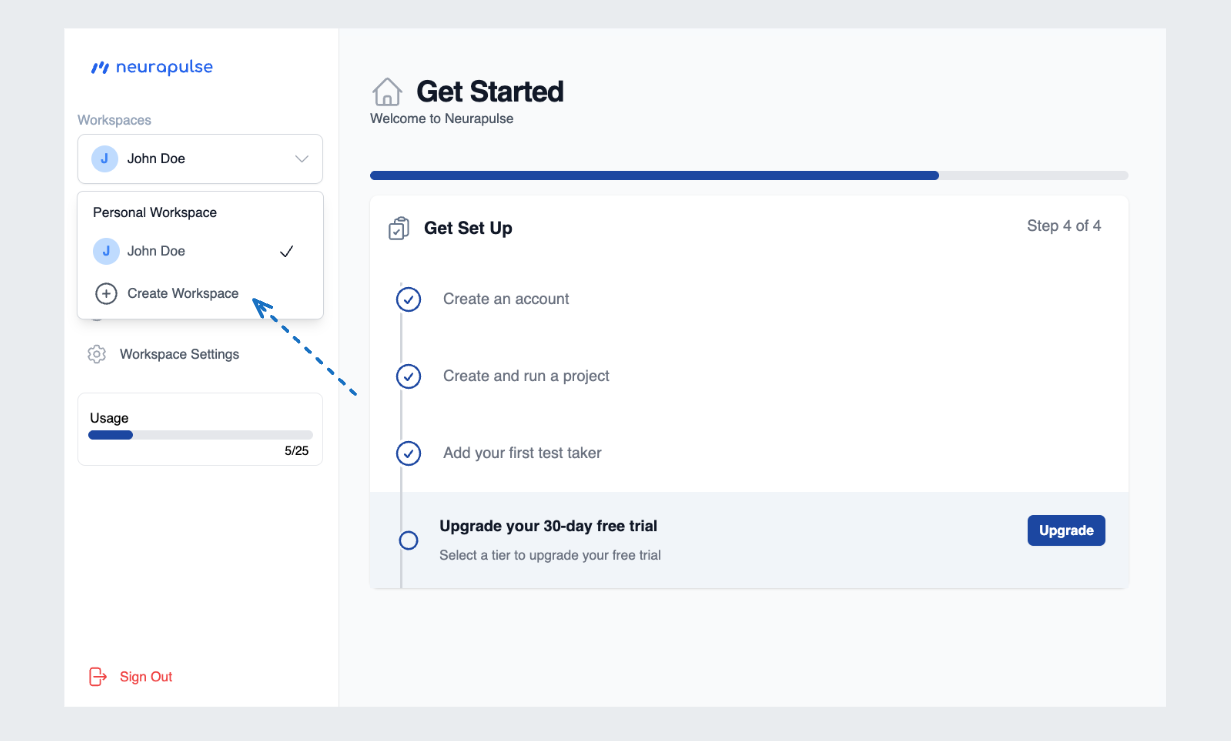Image resolution: width=1231 pixels, height=741 pixels.
Task: Click the John Doe avatar badge in sidebar
Action: pyautogui.click(x=104, y=158)
